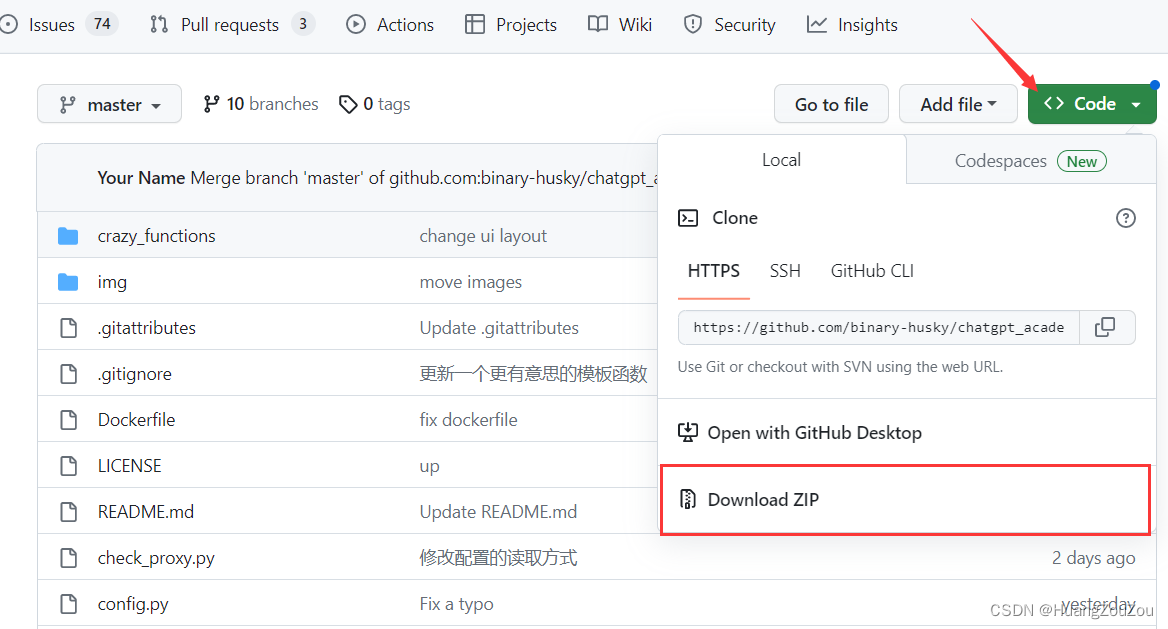Click the Issues circle icon
The height and width of the screenshot is (629, 1168).
click(9, 25)
